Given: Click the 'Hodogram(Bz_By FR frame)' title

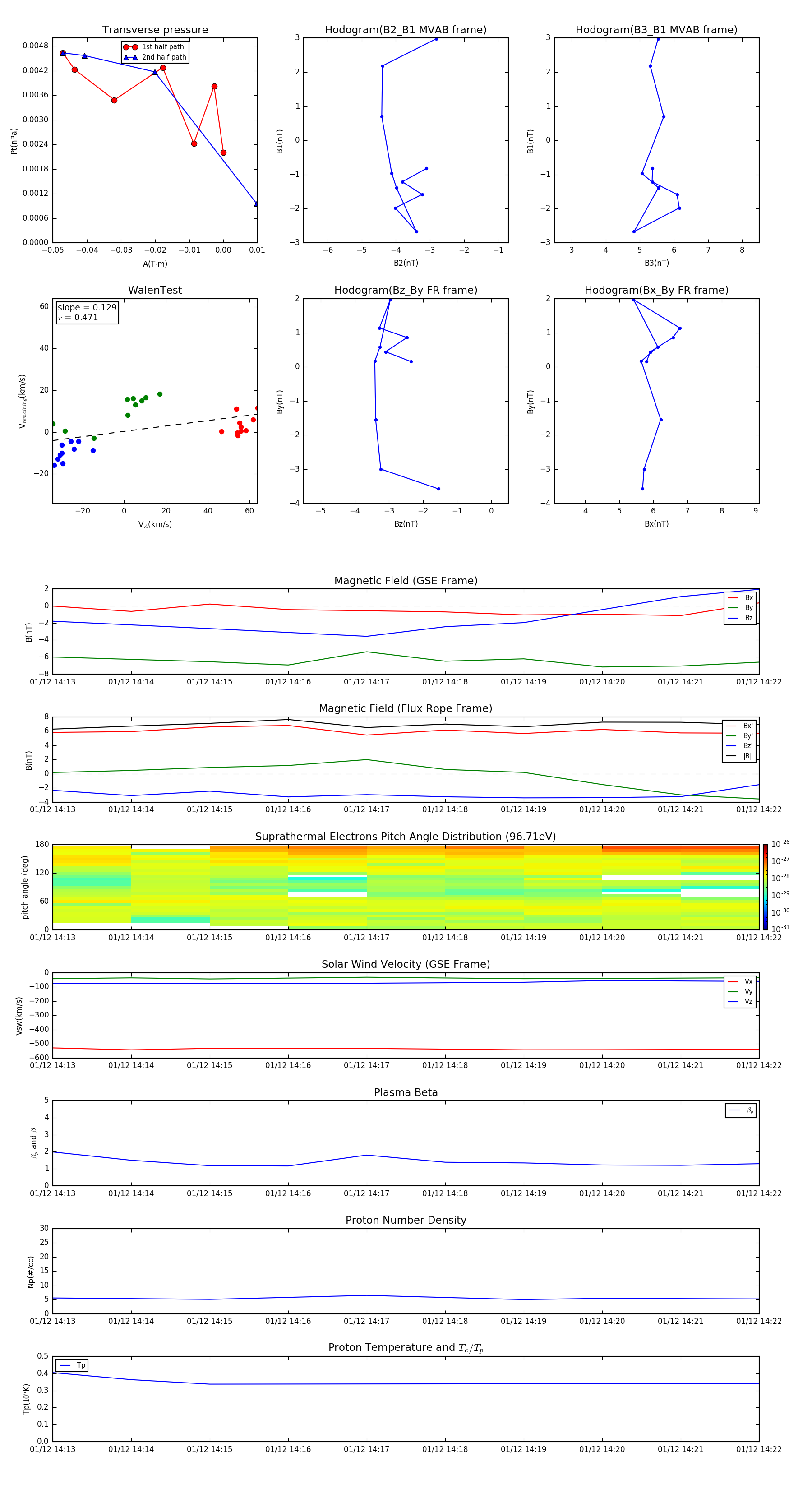Looking at the screenshot, I should (x=406, y=290).
